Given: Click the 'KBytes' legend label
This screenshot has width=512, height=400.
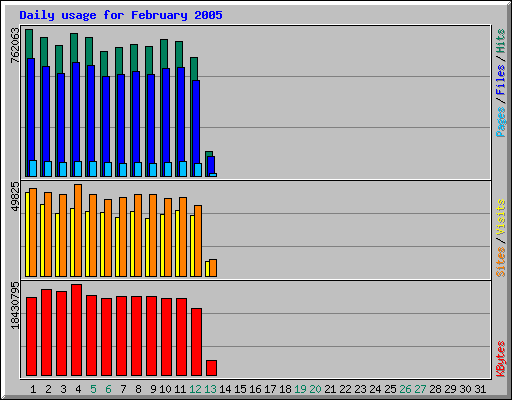Looking at the screenshot, I should (x=500, y=359).
